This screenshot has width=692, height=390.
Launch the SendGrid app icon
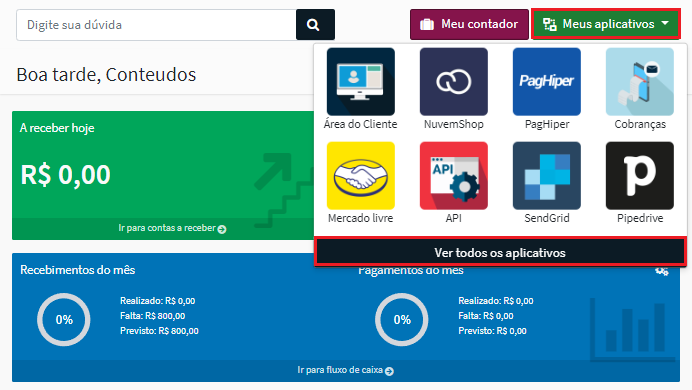(547, 176)
